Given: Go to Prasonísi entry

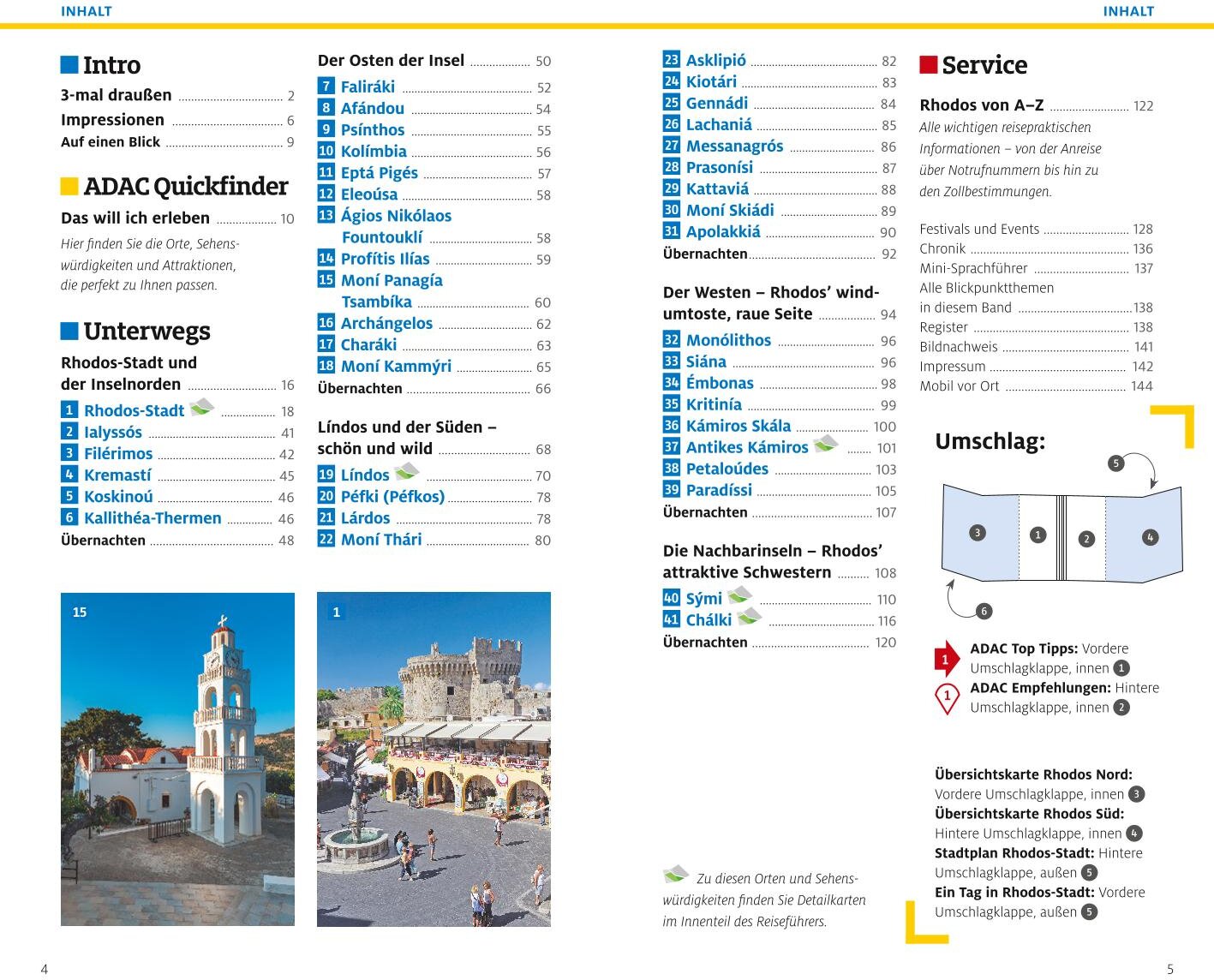Looking at the screenshot, I should click(x=780, y=168).
